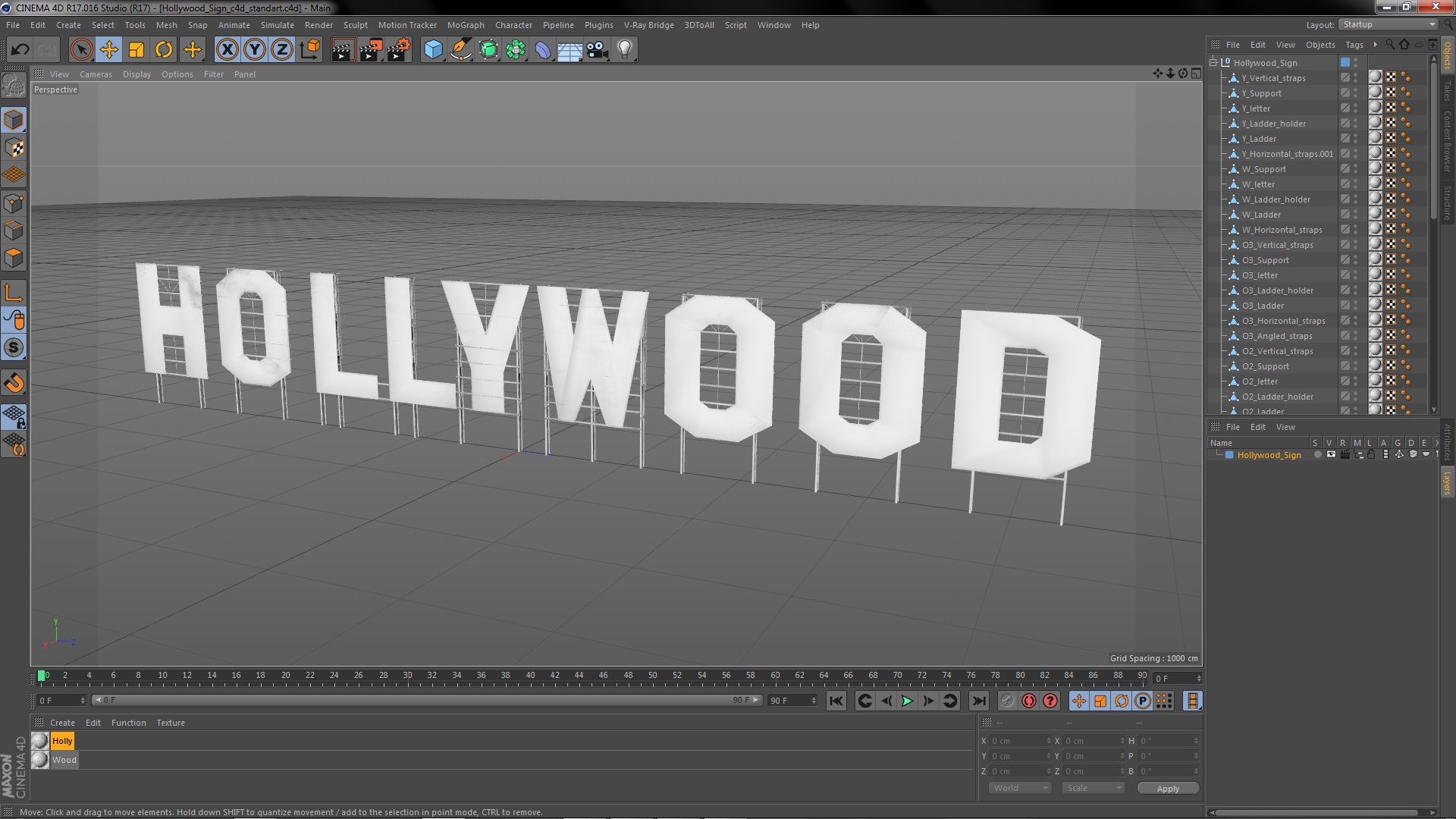Viewport: 1456px width, 819px height.
Task: Toggle Autokeying button
Action: click(x=1028, y=701)
